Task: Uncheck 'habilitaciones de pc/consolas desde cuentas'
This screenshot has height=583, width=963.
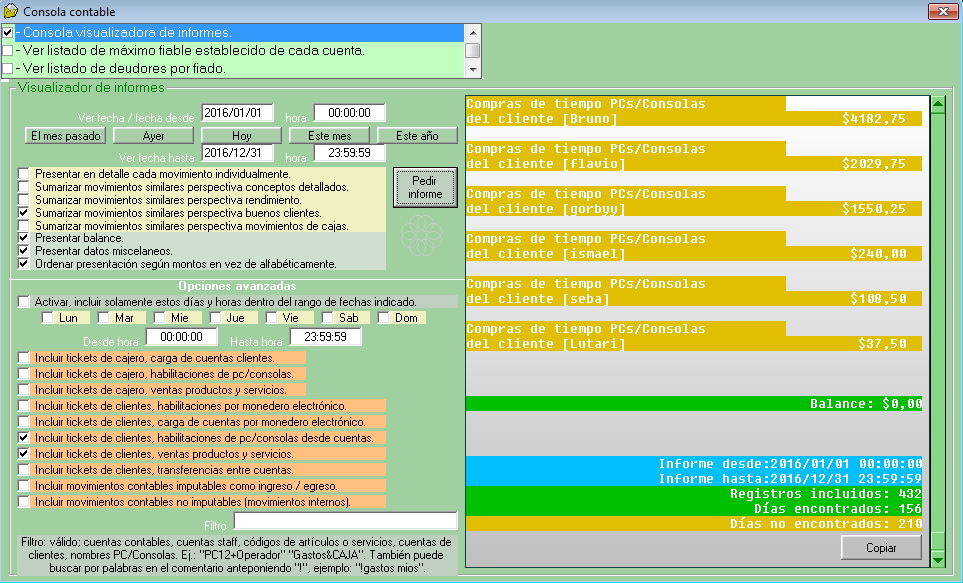Action: (x=23, y=437)
